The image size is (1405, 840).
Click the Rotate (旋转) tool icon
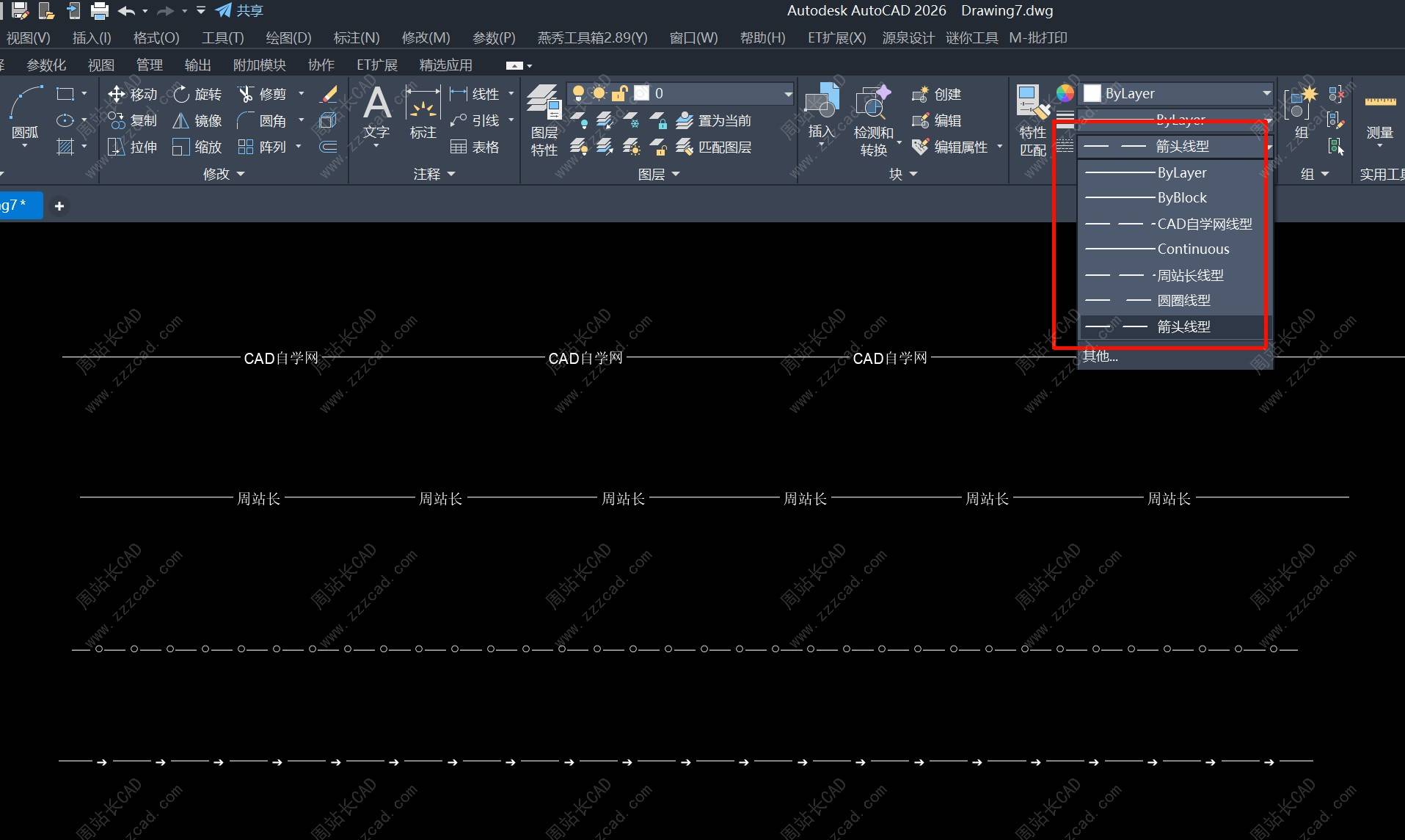point(181,94)
